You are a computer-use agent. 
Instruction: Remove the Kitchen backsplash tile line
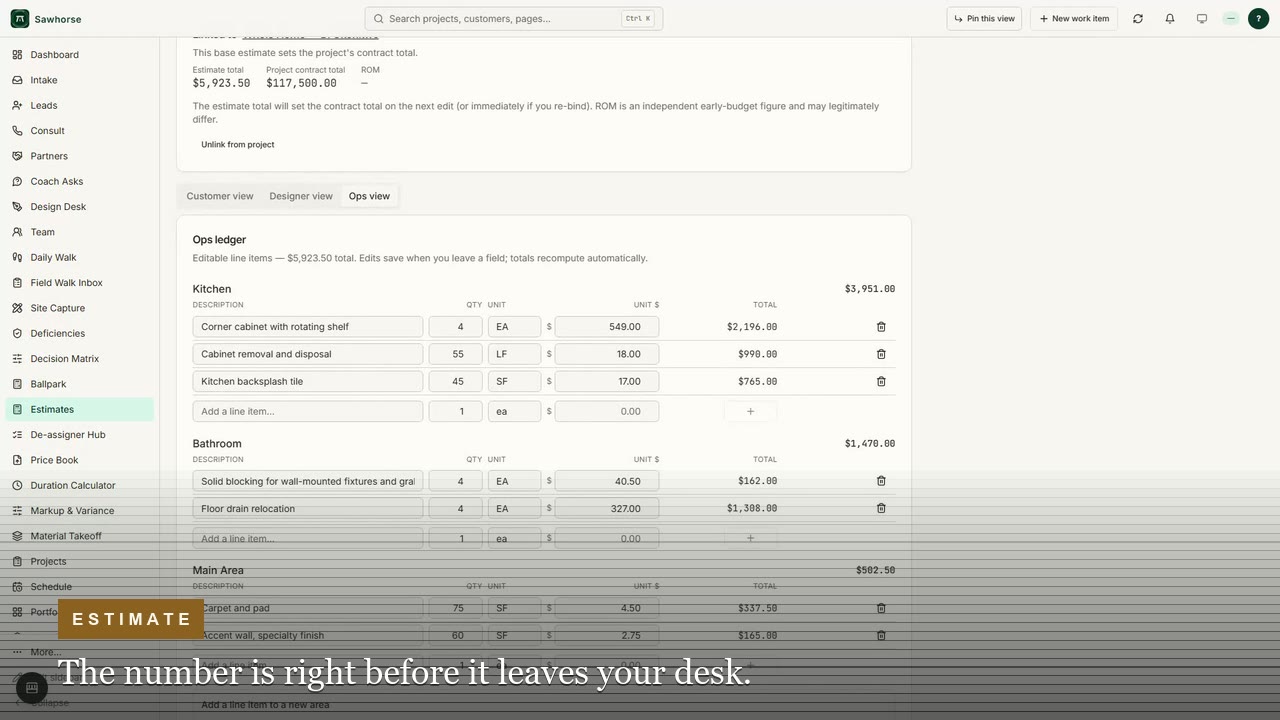point(881,381)
